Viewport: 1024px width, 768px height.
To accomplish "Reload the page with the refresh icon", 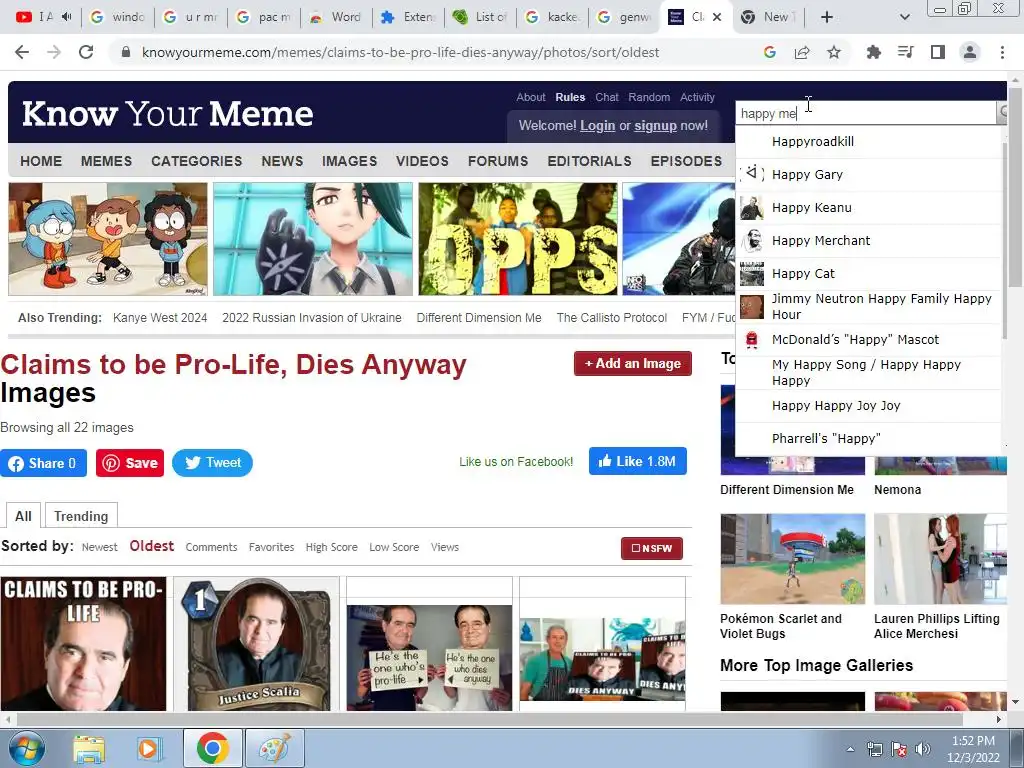I will (x=86, y=52).
